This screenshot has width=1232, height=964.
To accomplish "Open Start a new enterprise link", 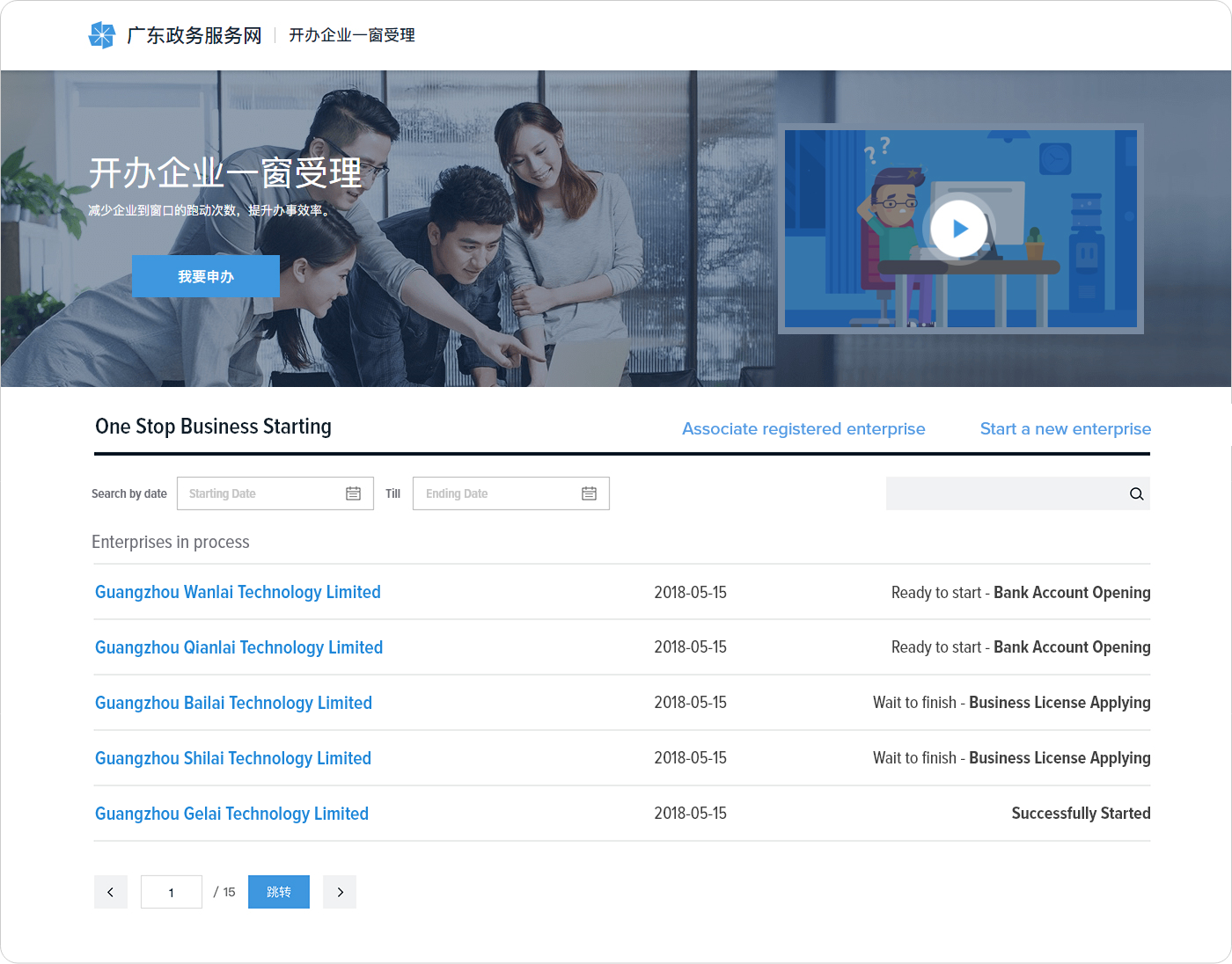I will pyautogui.click(x=1066, y=429).
